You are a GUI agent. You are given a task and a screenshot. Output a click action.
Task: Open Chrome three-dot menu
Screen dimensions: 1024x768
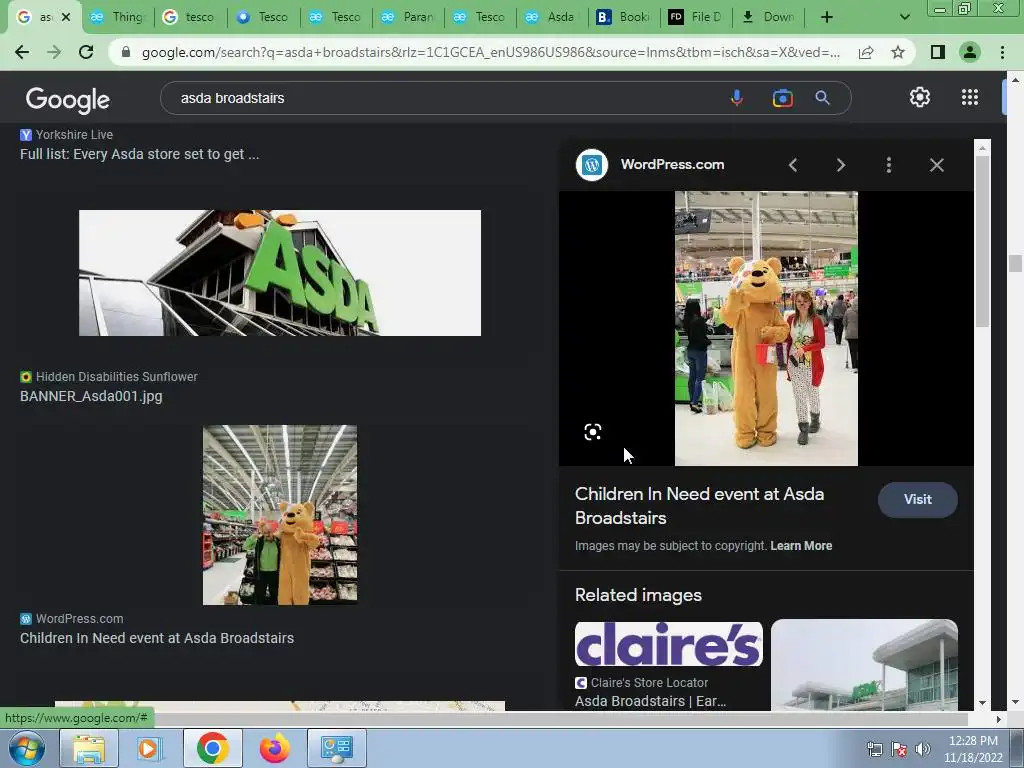1002,52
